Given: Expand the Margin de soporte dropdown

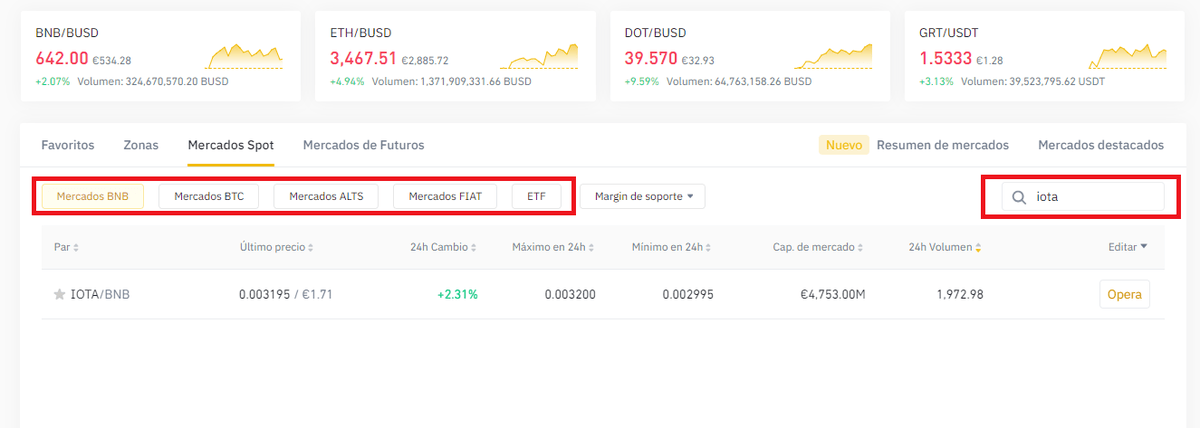Looking at the screenshot, I should (643, 196).
